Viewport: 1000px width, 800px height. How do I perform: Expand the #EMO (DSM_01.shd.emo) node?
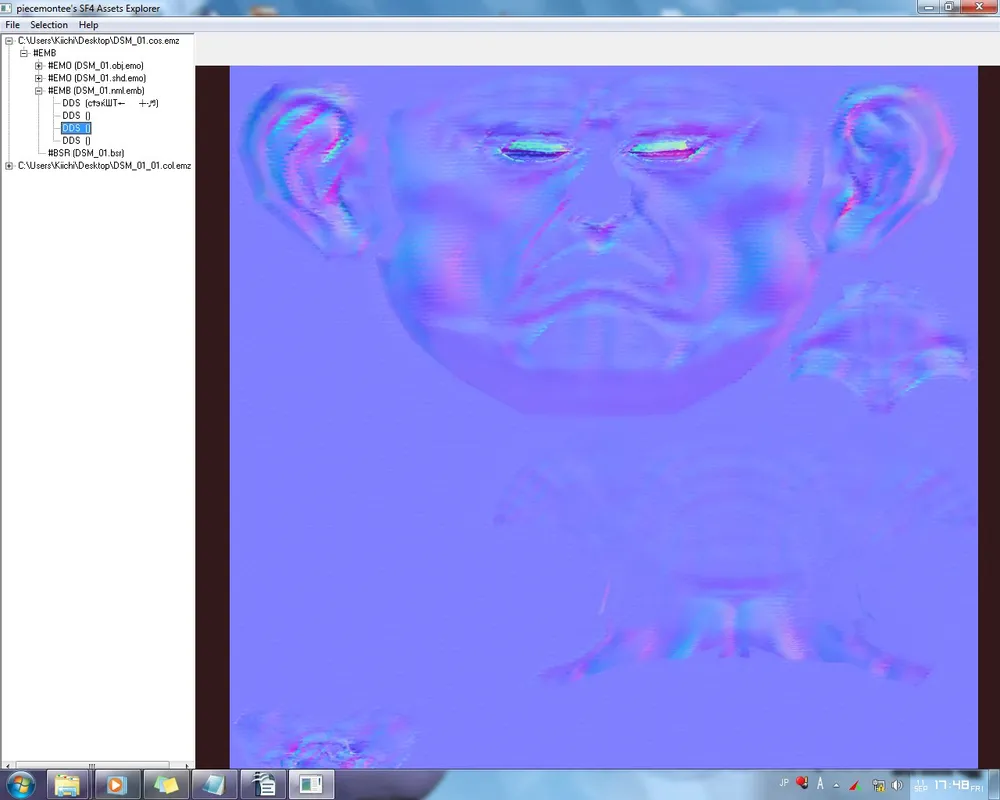[39, 78]
